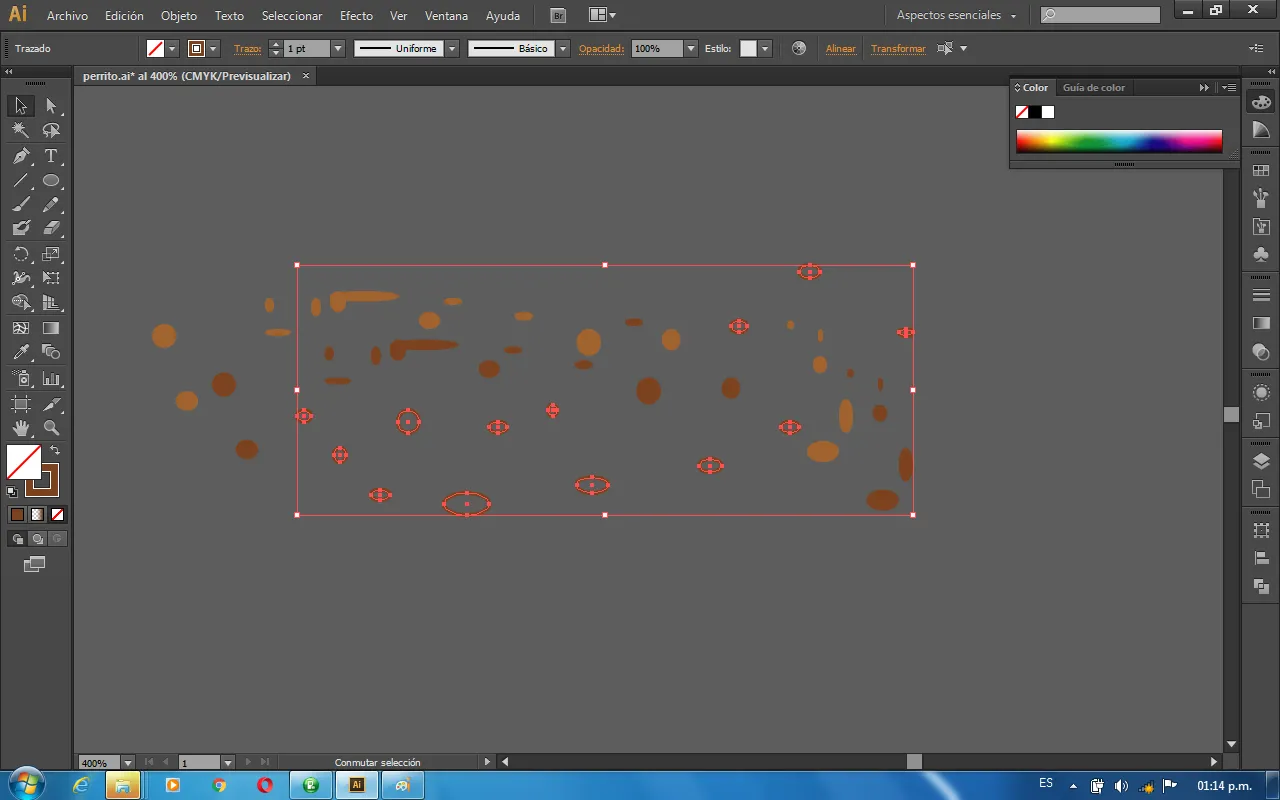Open the Estilo graphic style dropdown
The image size is (1280, 800).
(x=765, y=48)
